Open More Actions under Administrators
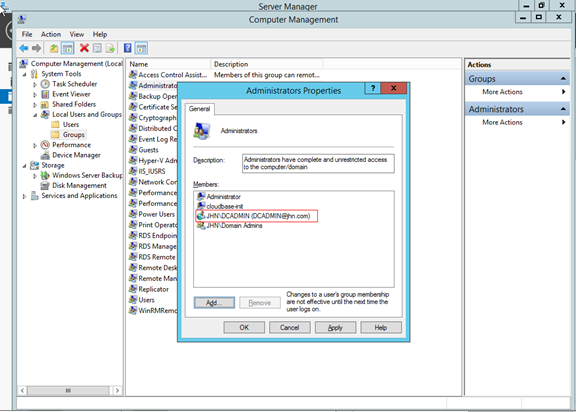The width and height of the screenshot is (580, 412). pyautogui.click(x=502, y=122)
